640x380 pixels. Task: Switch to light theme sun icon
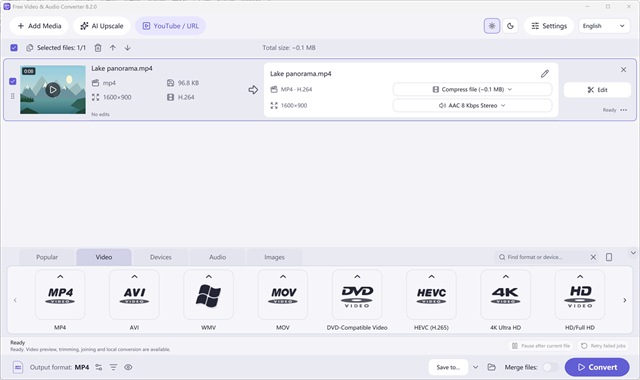coord(492,26)
